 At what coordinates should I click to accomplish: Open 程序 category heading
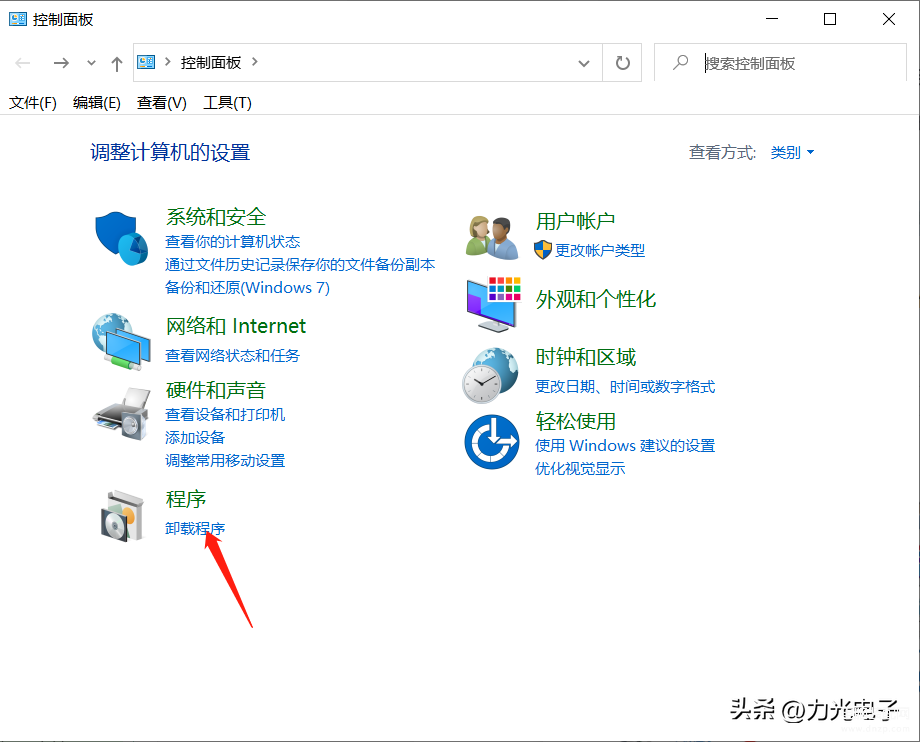point(186,499)
